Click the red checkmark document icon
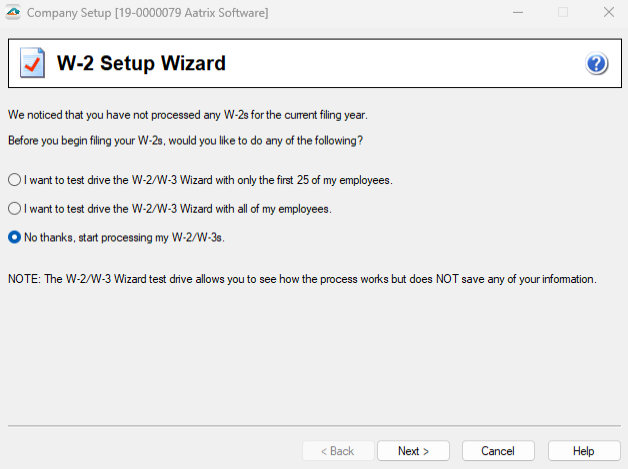Screen dimensions: 628x469 32,64
